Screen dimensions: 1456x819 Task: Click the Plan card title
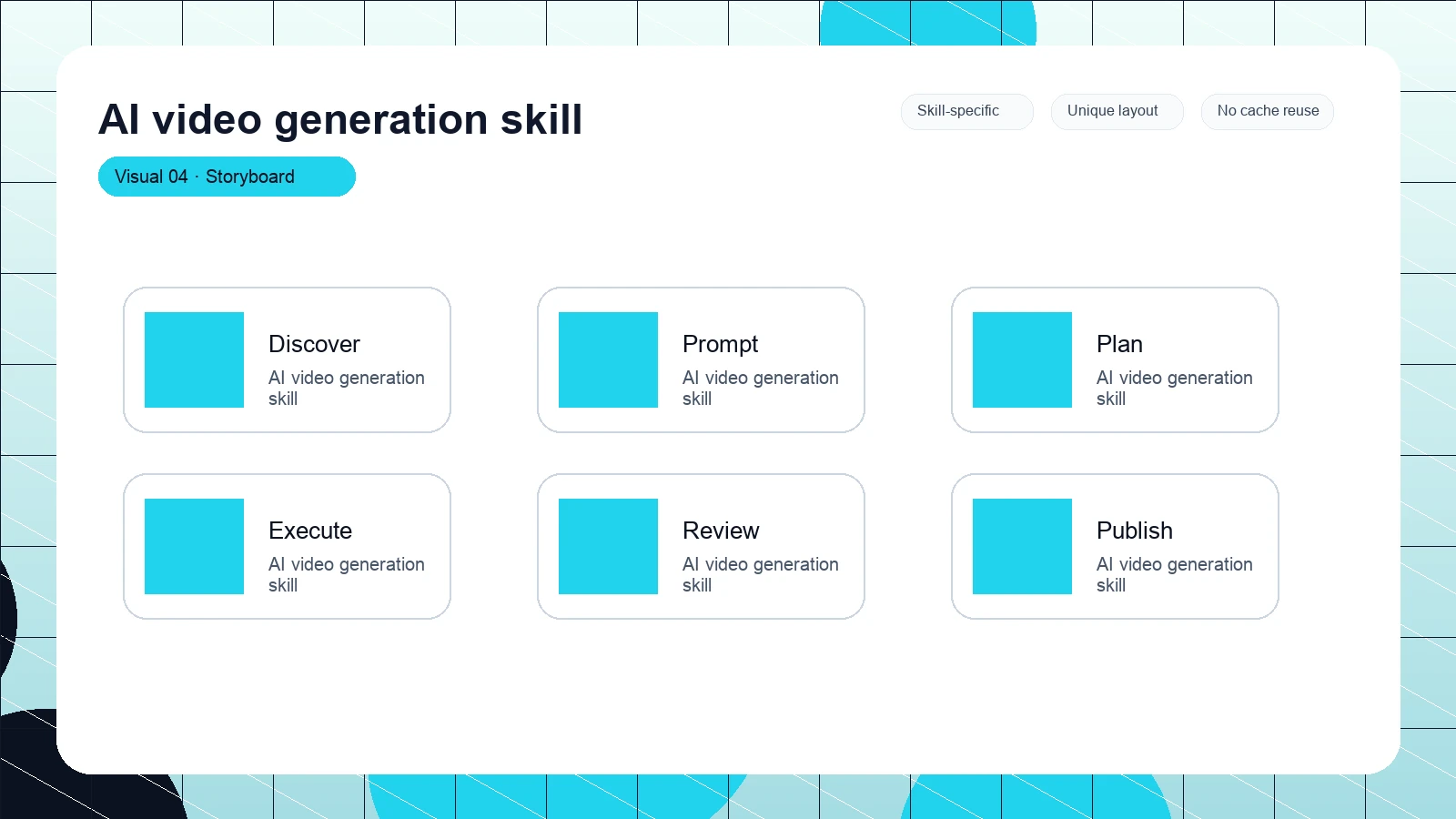(1119, 344)
